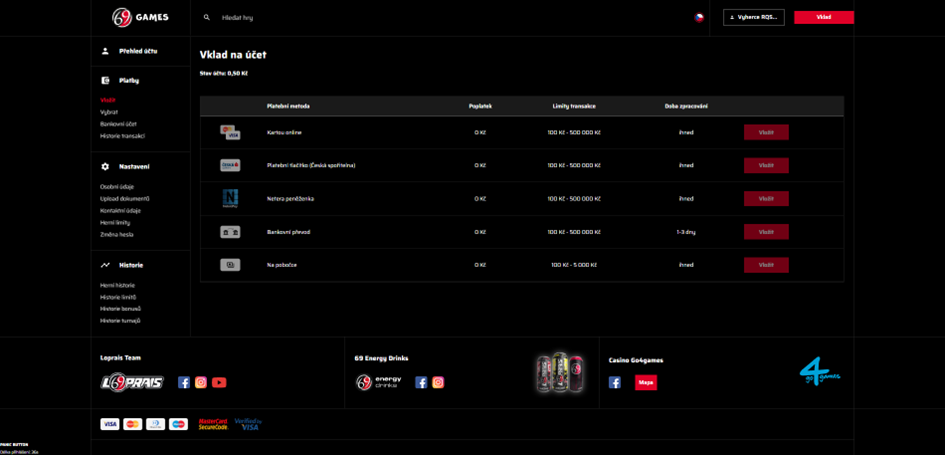Open 'Historie limitů' link
Viewport: 945px width, 455px height.
tap(118, 297)
